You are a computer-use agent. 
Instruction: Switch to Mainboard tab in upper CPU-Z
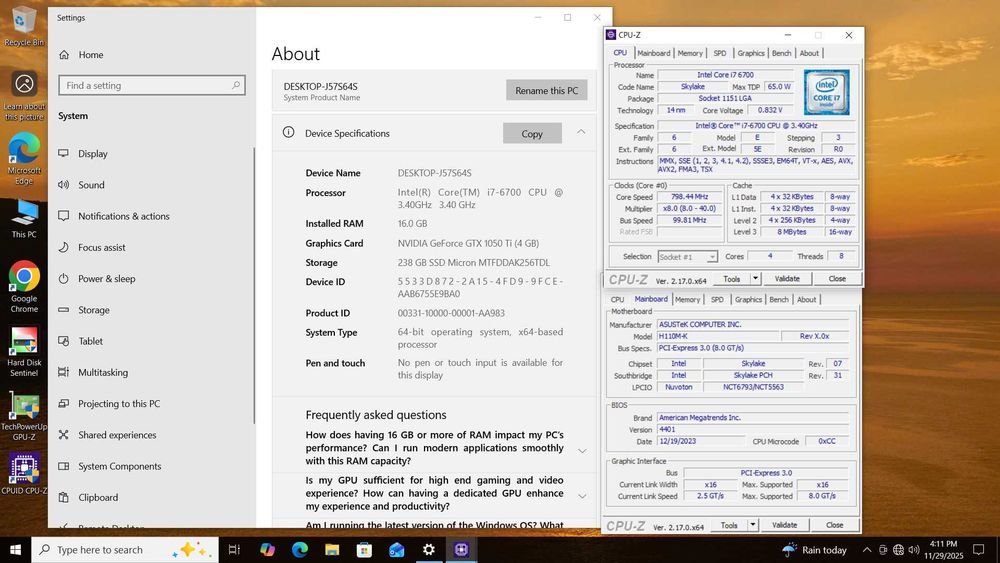pos(654,53)
